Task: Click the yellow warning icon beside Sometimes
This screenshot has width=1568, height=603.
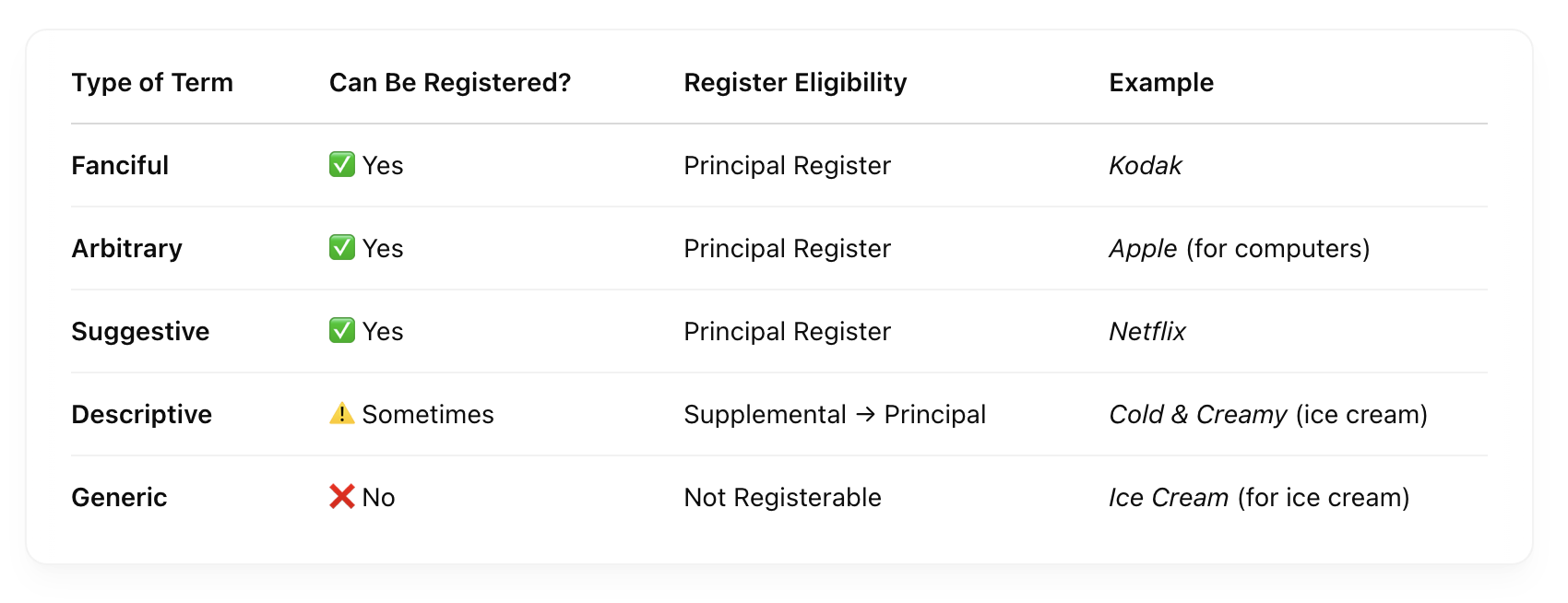Action: point(342,414)
